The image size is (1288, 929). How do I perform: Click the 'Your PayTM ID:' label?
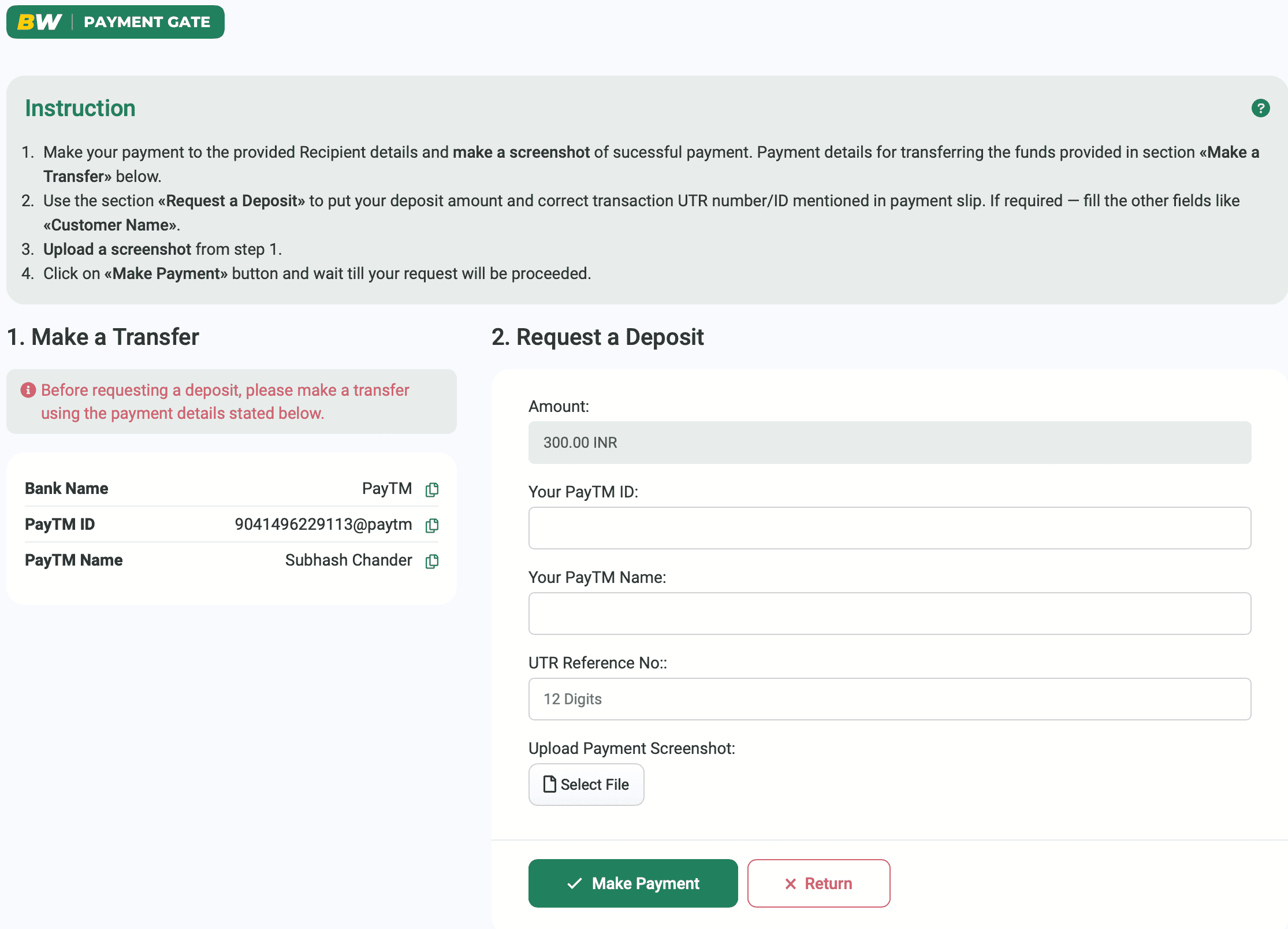coord(583,492)
